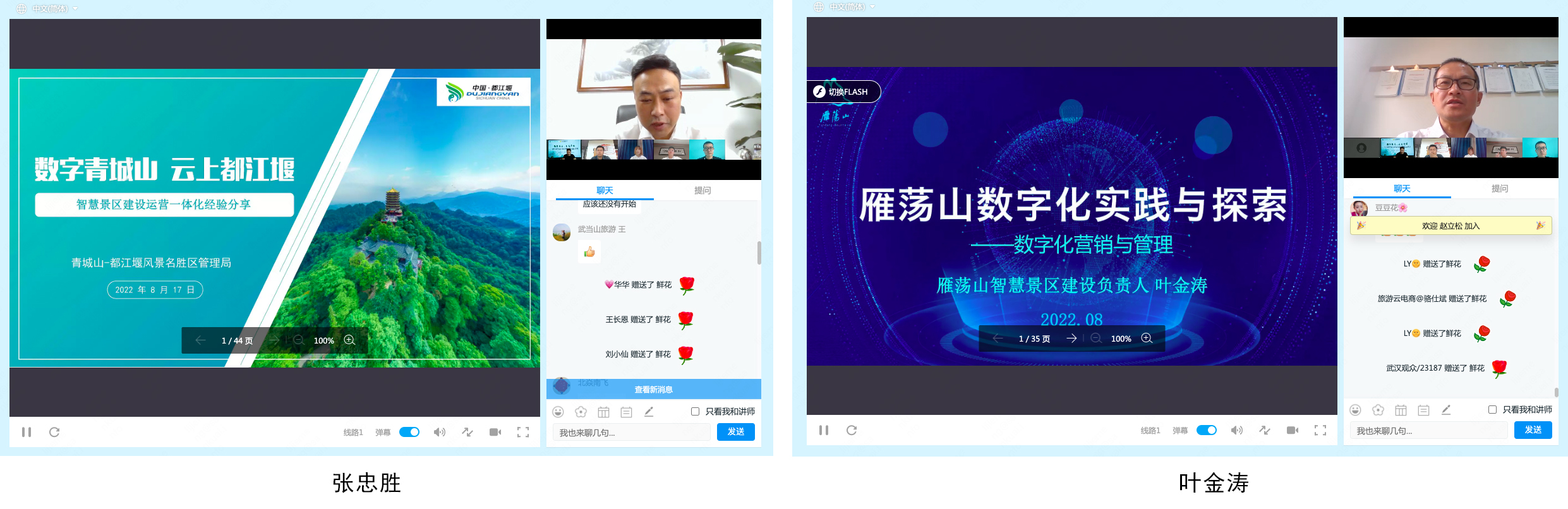The height and width of the screenshot is (509, 1568).
Task: Toggle 弹幕 switch in 张忠胜 player
Action: coord(409,432)
